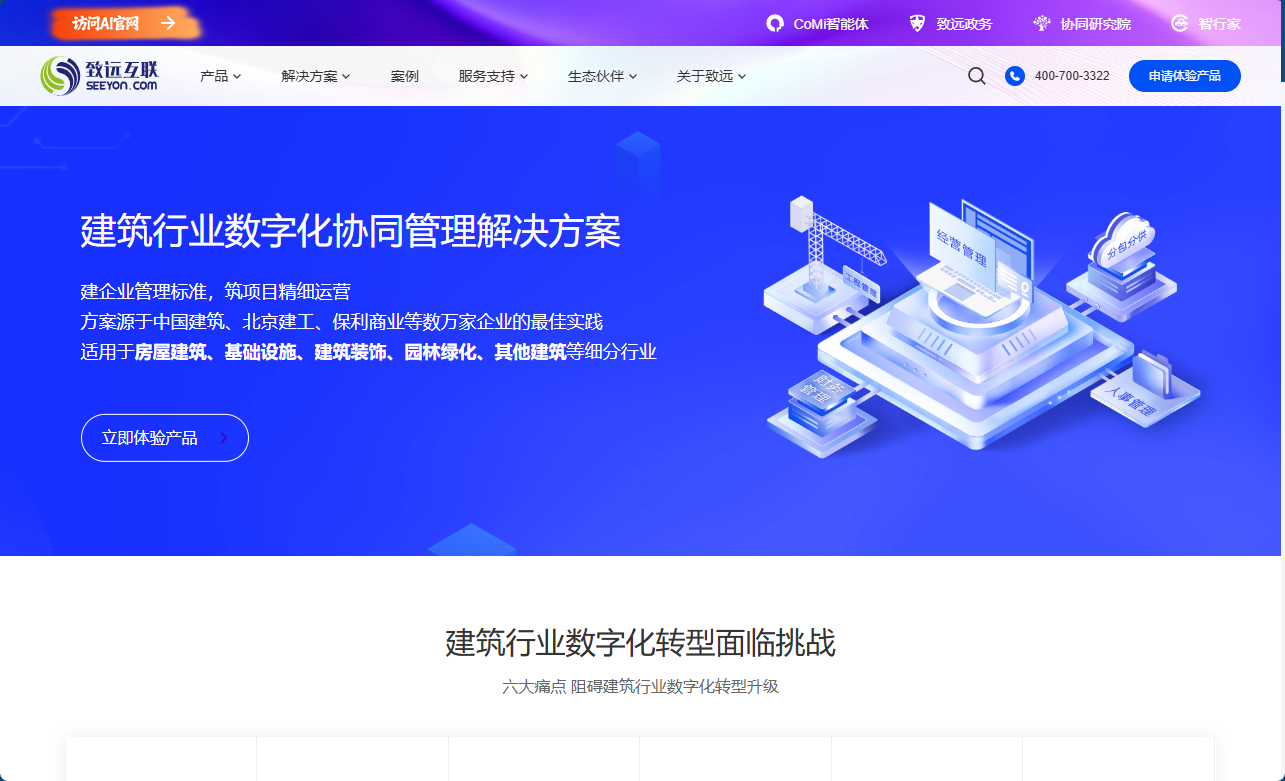
Task: Expand the 服务支持 dropdown menu
Action: click(493, 76)
